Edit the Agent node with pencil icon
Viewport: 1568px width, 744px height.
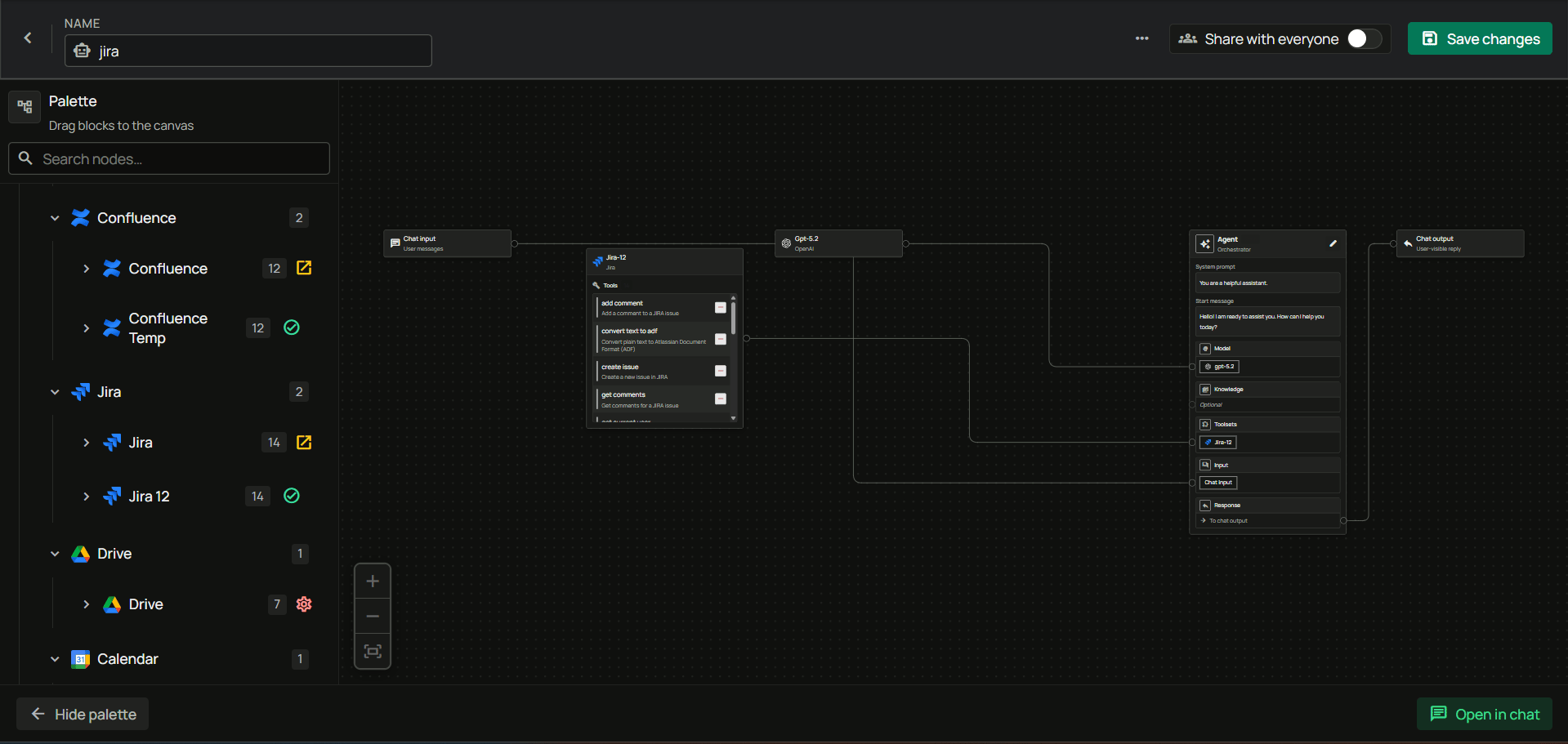click(x=1333, y=243)
